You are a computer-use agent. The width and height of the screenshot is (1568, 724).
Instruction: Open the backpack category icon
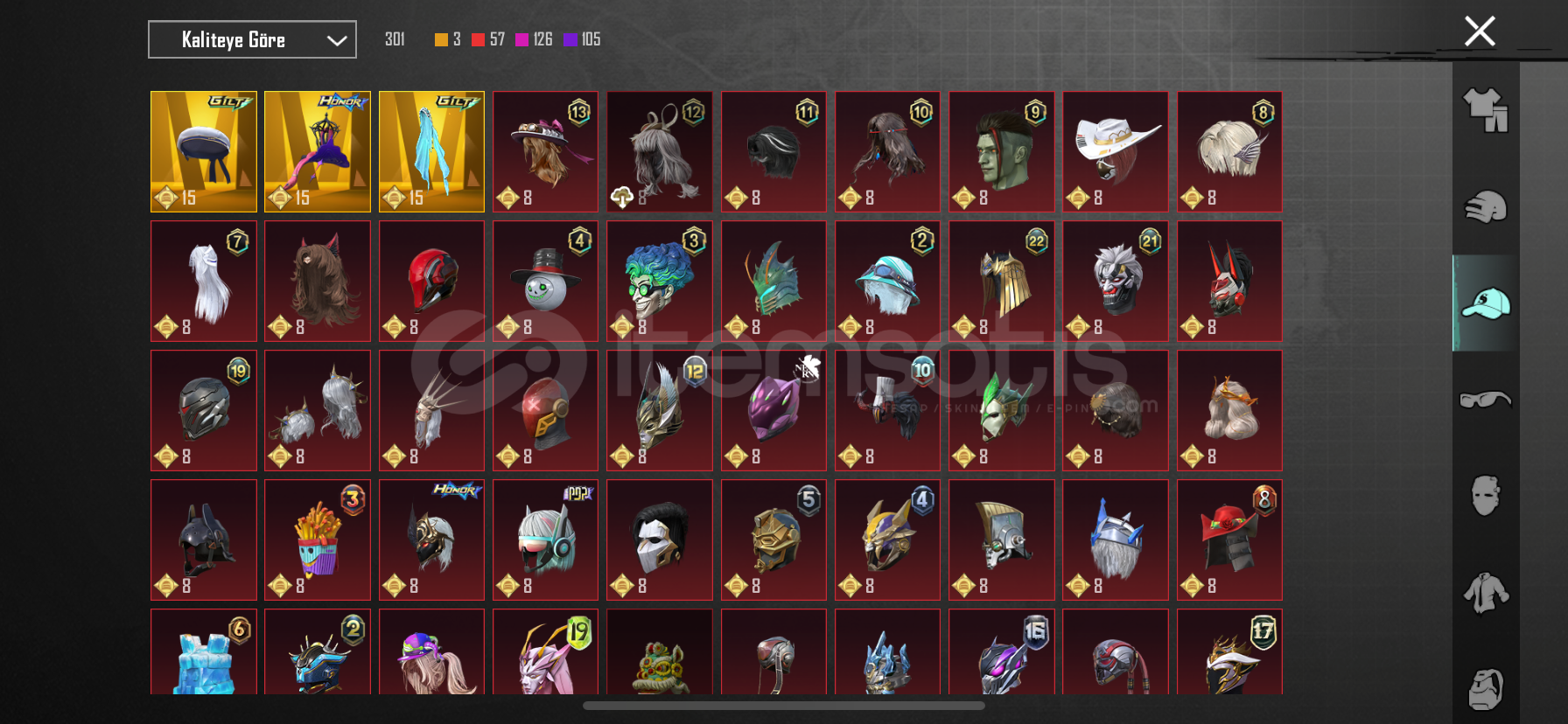pos(1486,689)
